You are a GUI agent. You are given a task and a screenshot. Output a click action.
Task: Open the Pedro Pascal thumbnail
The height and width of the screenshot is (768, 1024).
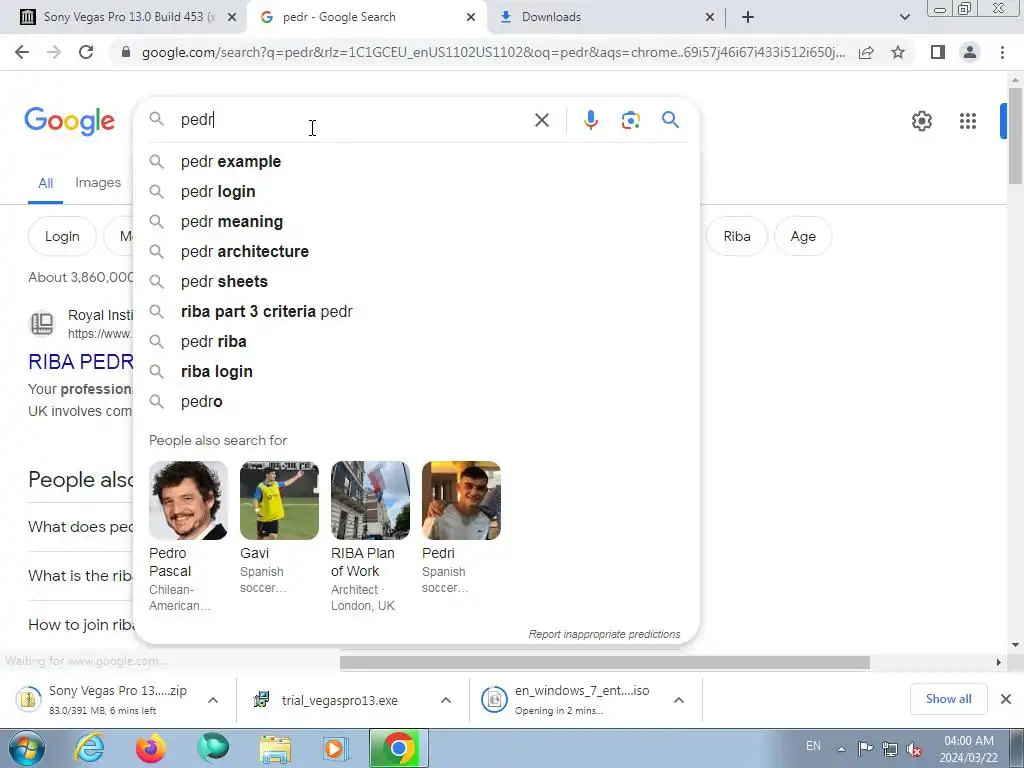coord(188,500)
